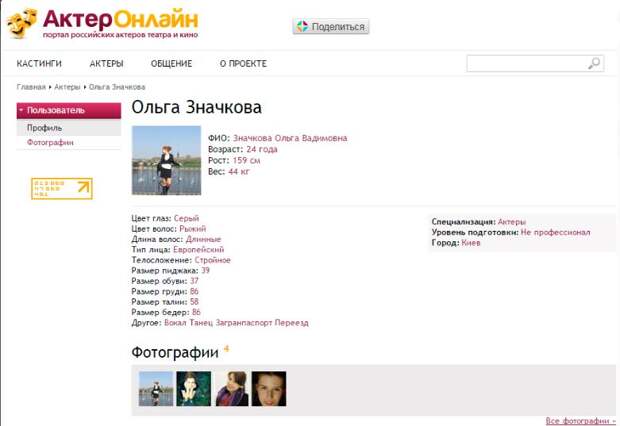The image size is (620, 426).
Task: Navigate to Главная in the breadcrumb
Action: (x=31, y=87)
